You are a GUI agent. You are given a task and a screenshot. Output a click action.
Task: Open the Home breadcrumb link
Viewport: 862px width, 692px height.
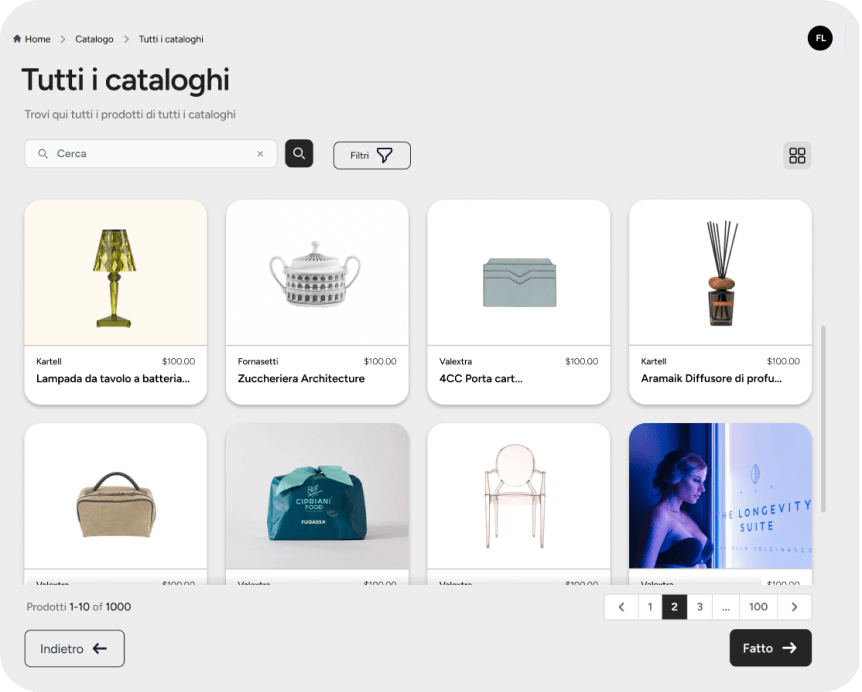coord(37,39)
